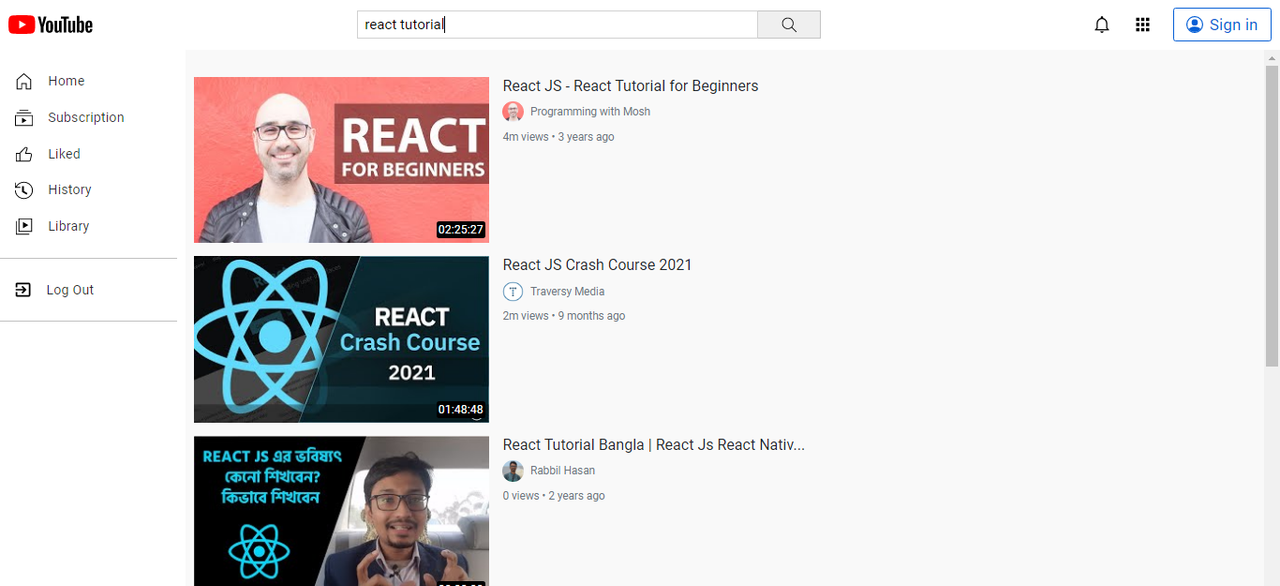
Task: Click the Home icon in sidebar
Action: 24,81
